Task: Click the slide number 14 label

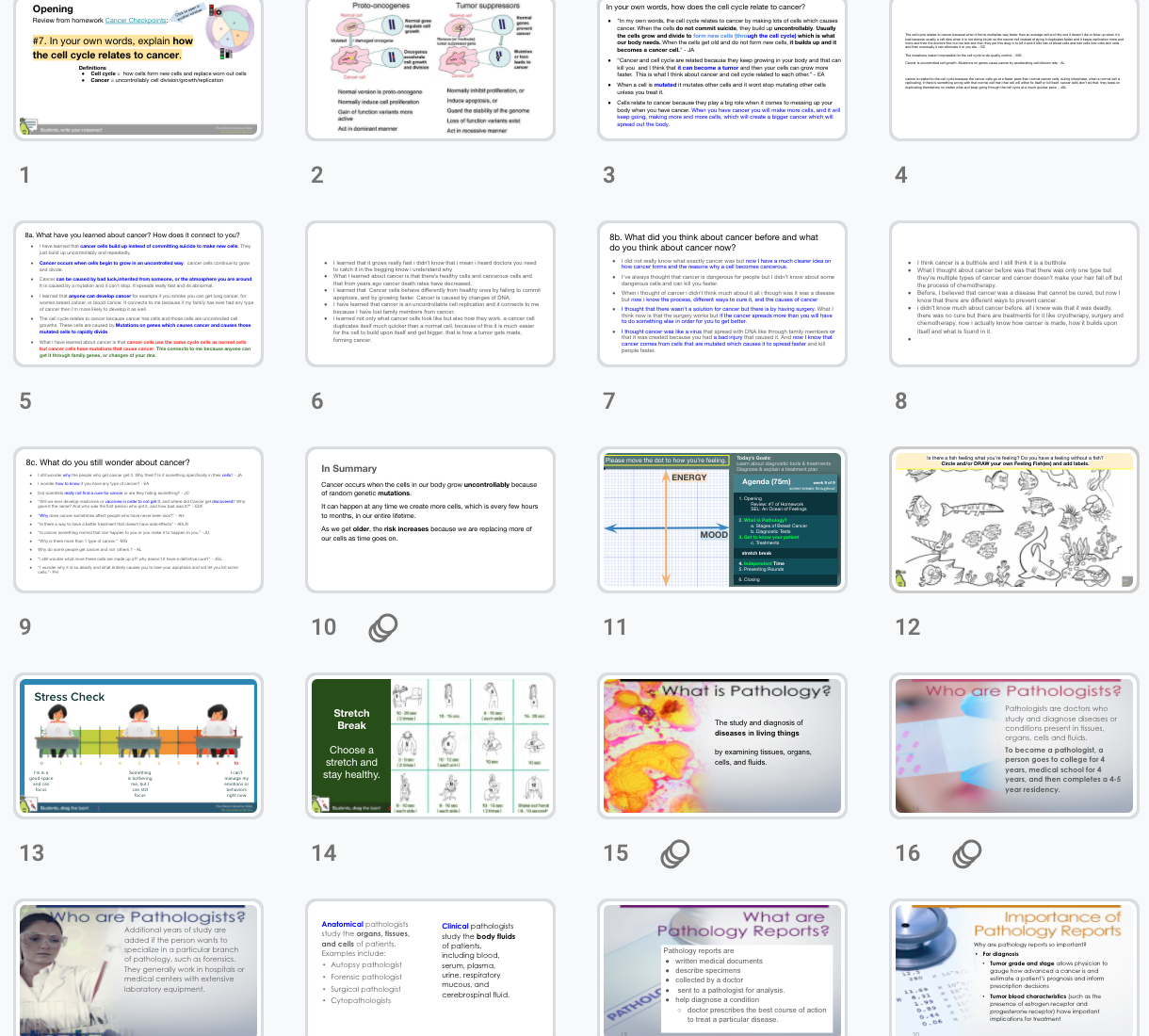Action: 324,853
